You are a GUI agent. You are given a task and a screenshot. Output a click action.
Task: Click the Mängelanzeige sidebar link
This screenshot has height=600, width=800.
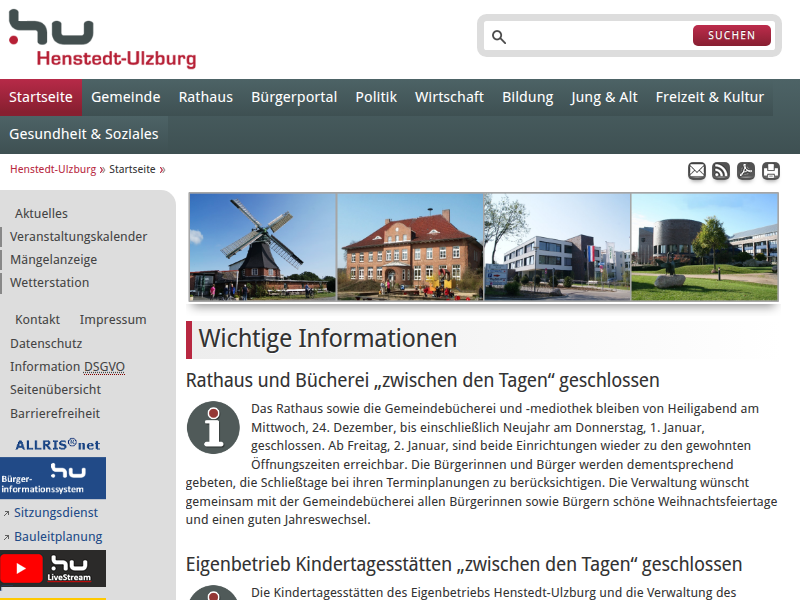click(x=54, y=260)
